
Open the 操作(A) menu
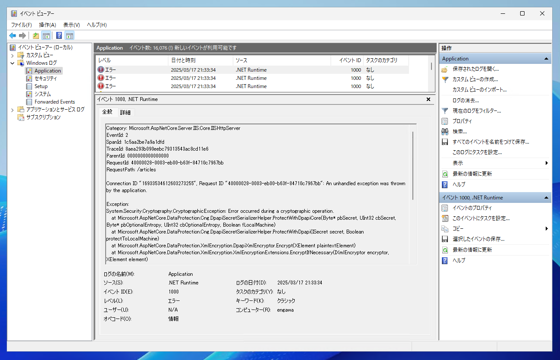pos(48,25)
